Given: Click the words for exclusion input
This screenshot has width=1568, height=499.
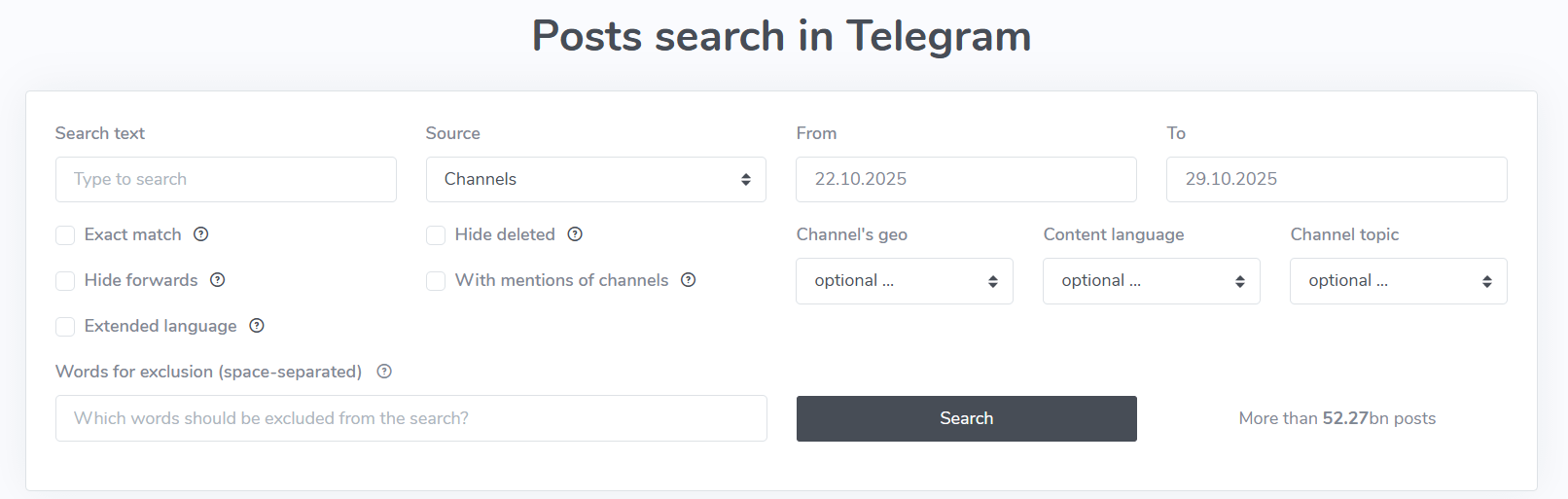Looking at the screenshot, I should point(410,418).
